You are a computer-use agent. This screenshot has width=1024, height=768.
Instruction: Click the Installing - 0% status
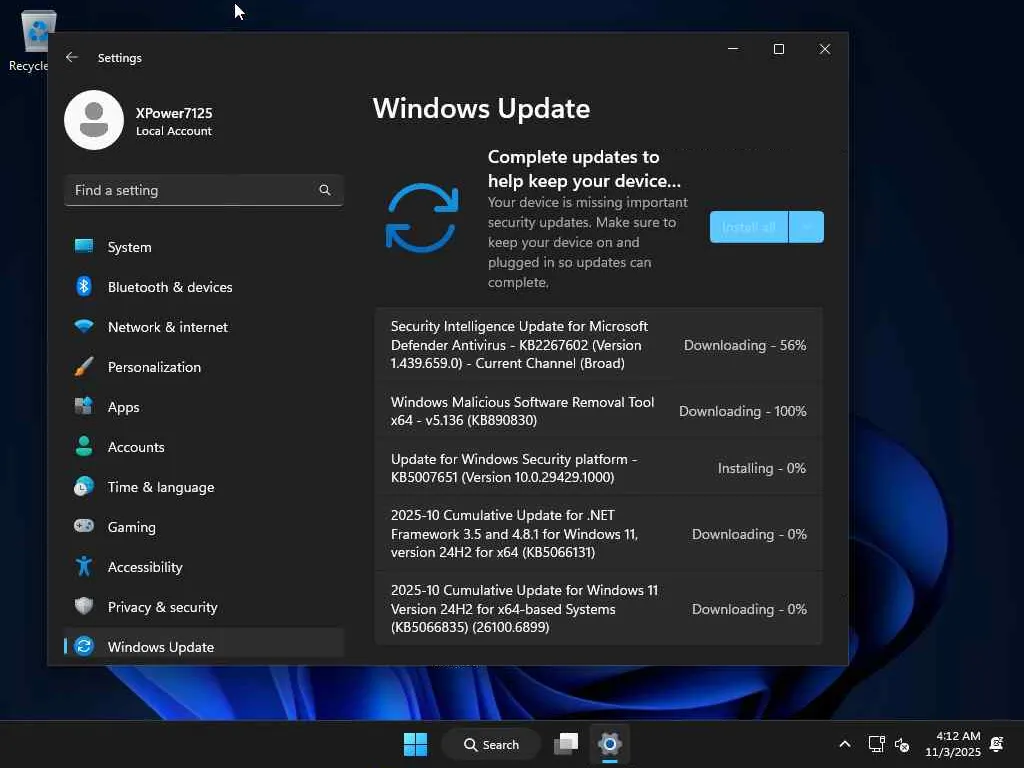point(761,468)
